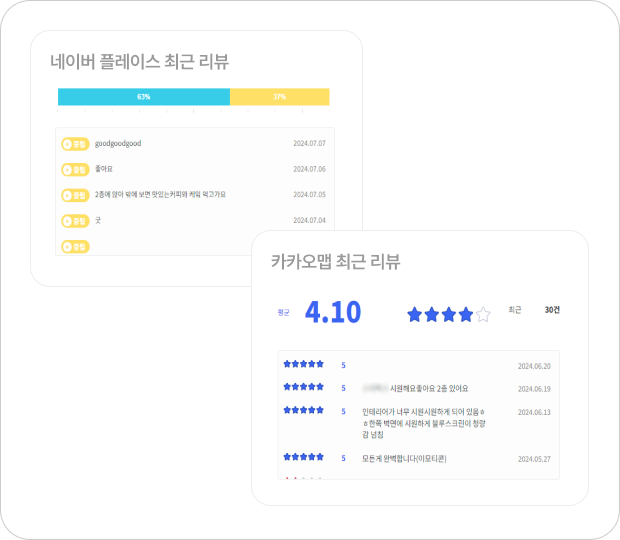The width and height of the screenshot is (620, 540).
Task: Click the empty star in the average rating
Action: (x=483, y=315)
